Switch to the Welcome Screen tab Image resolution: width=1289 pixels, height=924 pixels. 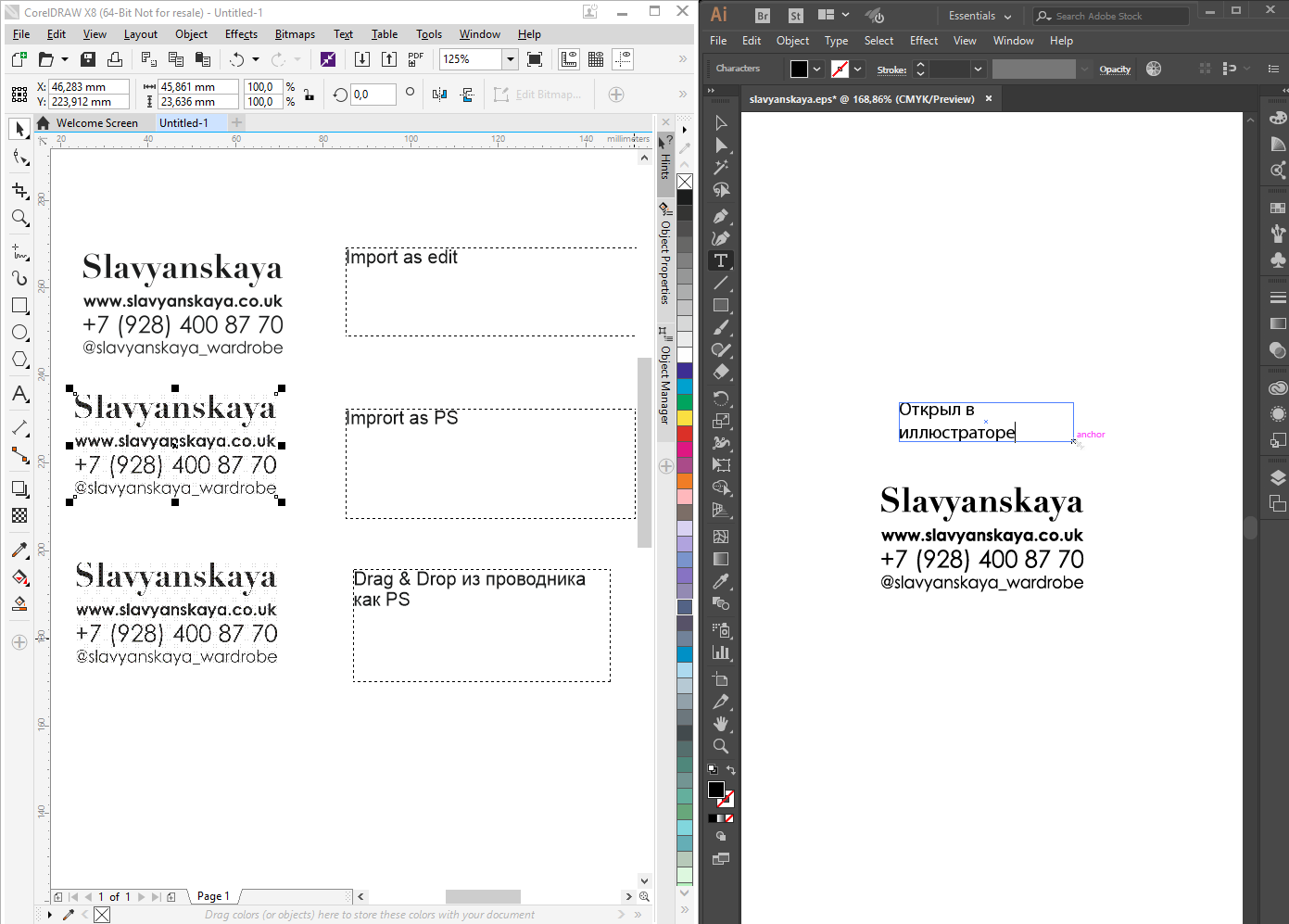pyautogui.click(x=96, y=123)
